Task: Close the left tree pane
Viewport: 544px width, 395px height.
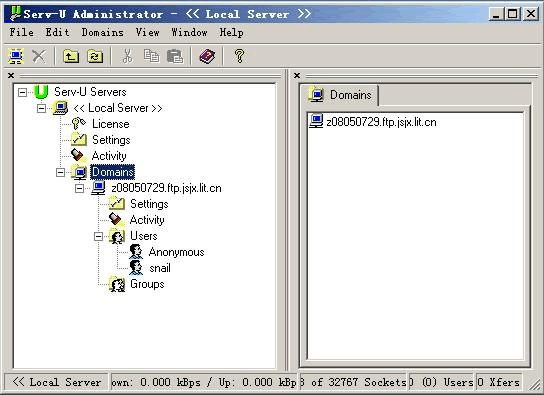Action: [11, 75]
